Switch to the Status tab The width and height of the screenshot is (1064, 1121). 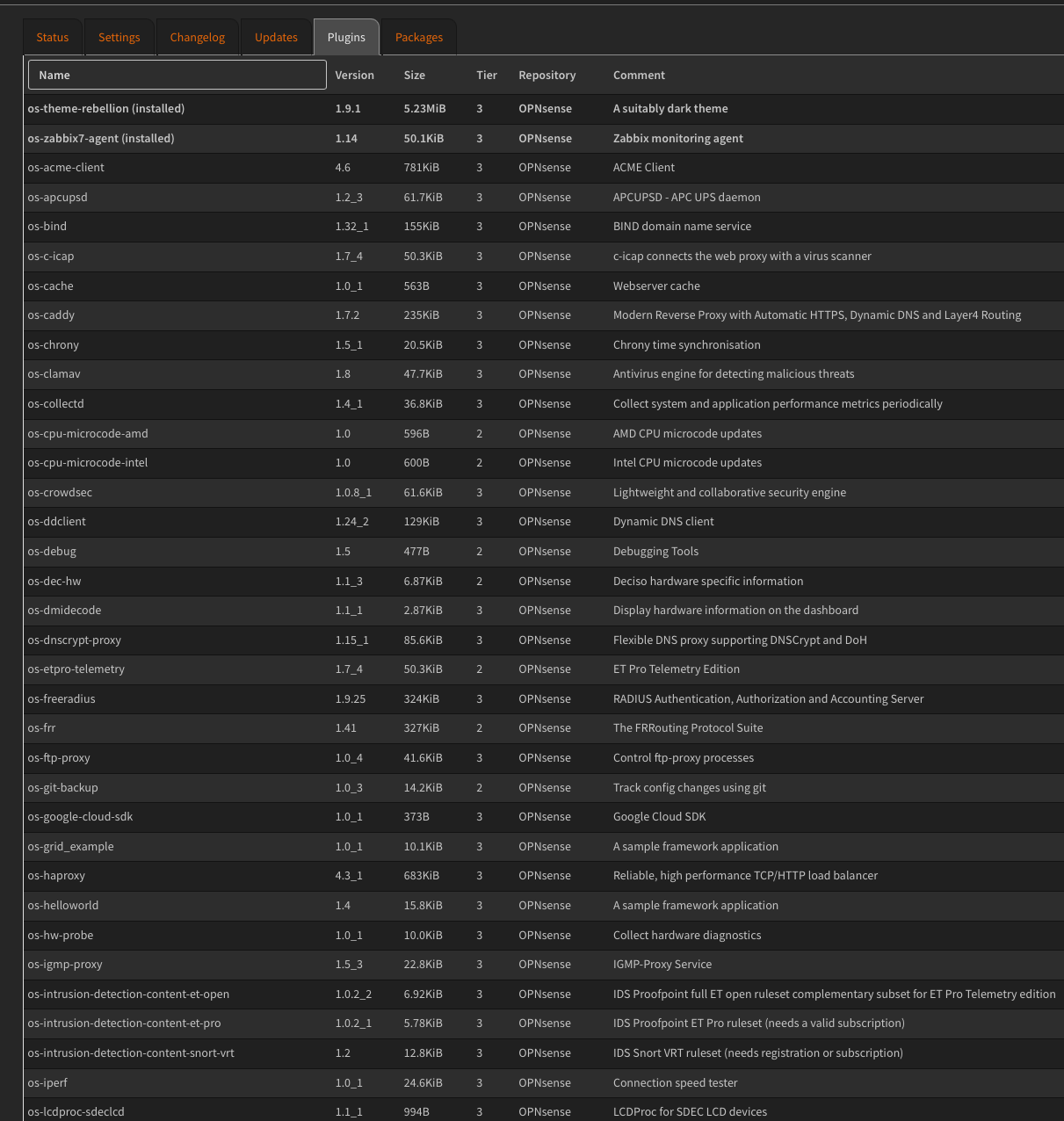[52, 37]
